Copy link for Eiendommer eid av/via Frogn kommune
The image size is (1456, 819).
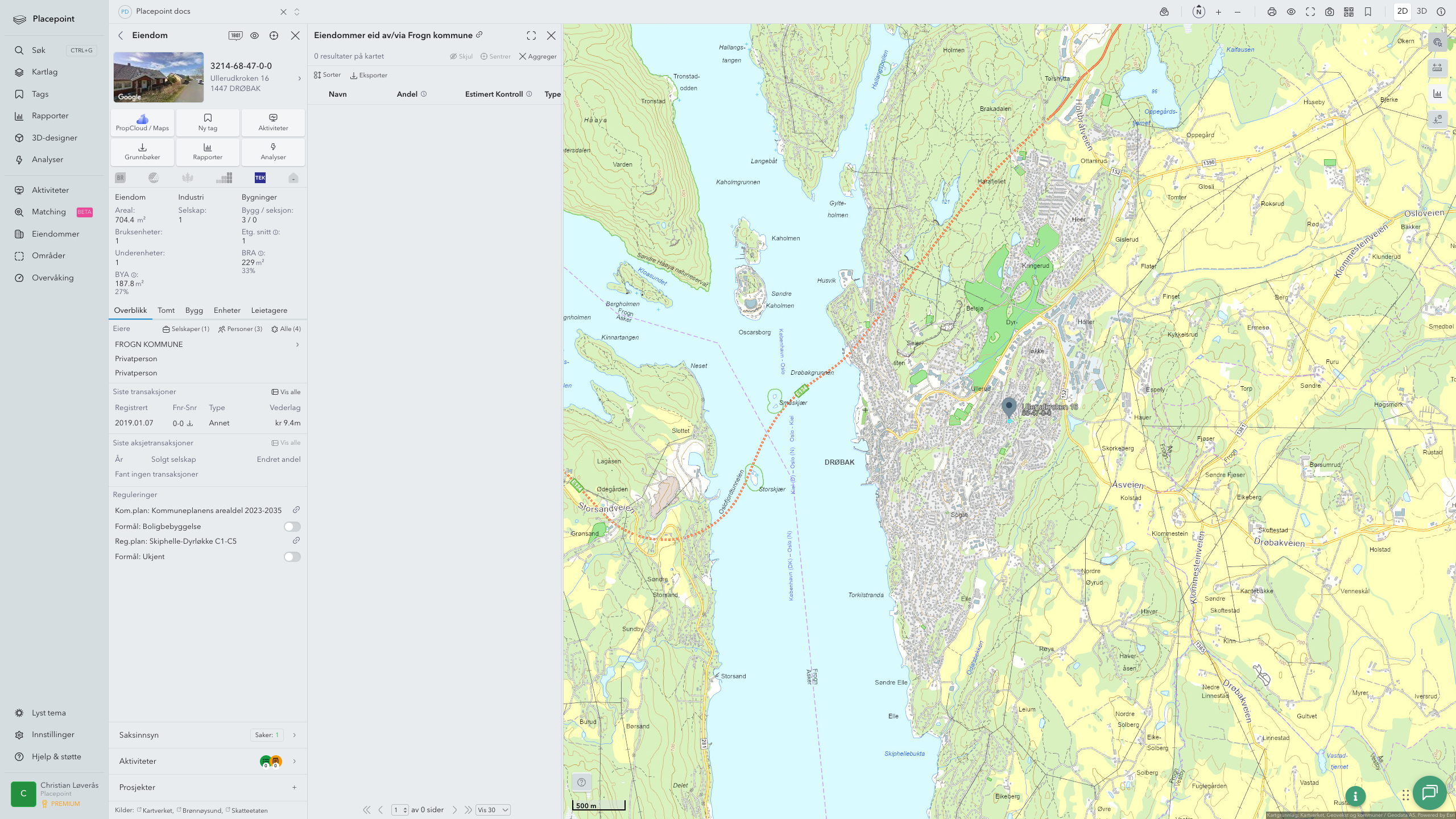[x=479, y=35]
